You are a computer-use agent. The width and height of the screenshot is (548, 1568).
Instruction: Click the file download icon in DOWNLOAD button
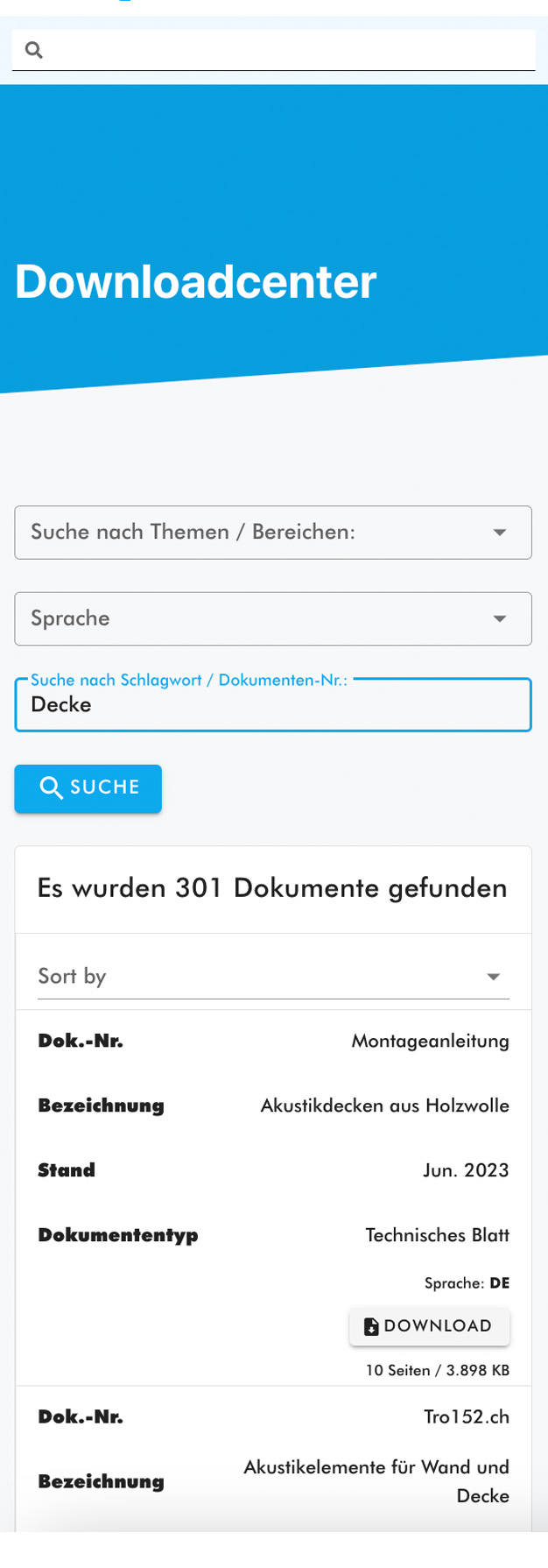tap(371, 1326)
